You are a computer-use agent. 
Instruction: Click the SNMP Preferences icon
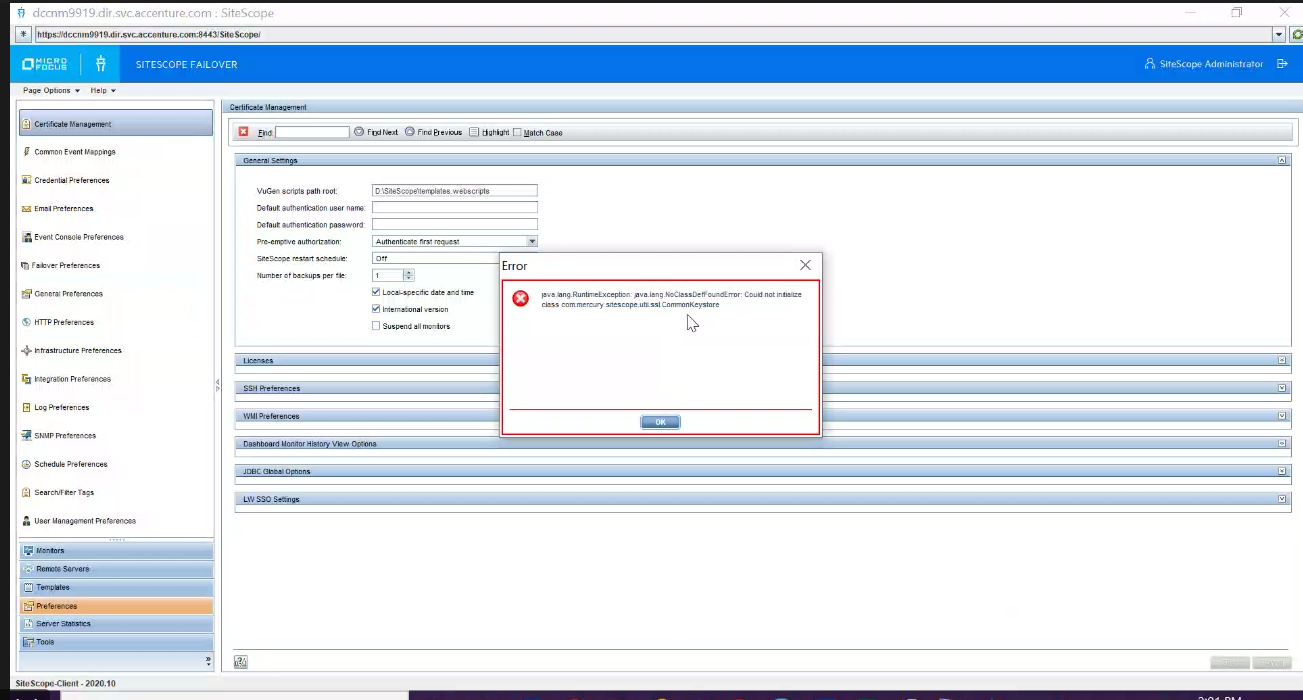tap(26, 436)
